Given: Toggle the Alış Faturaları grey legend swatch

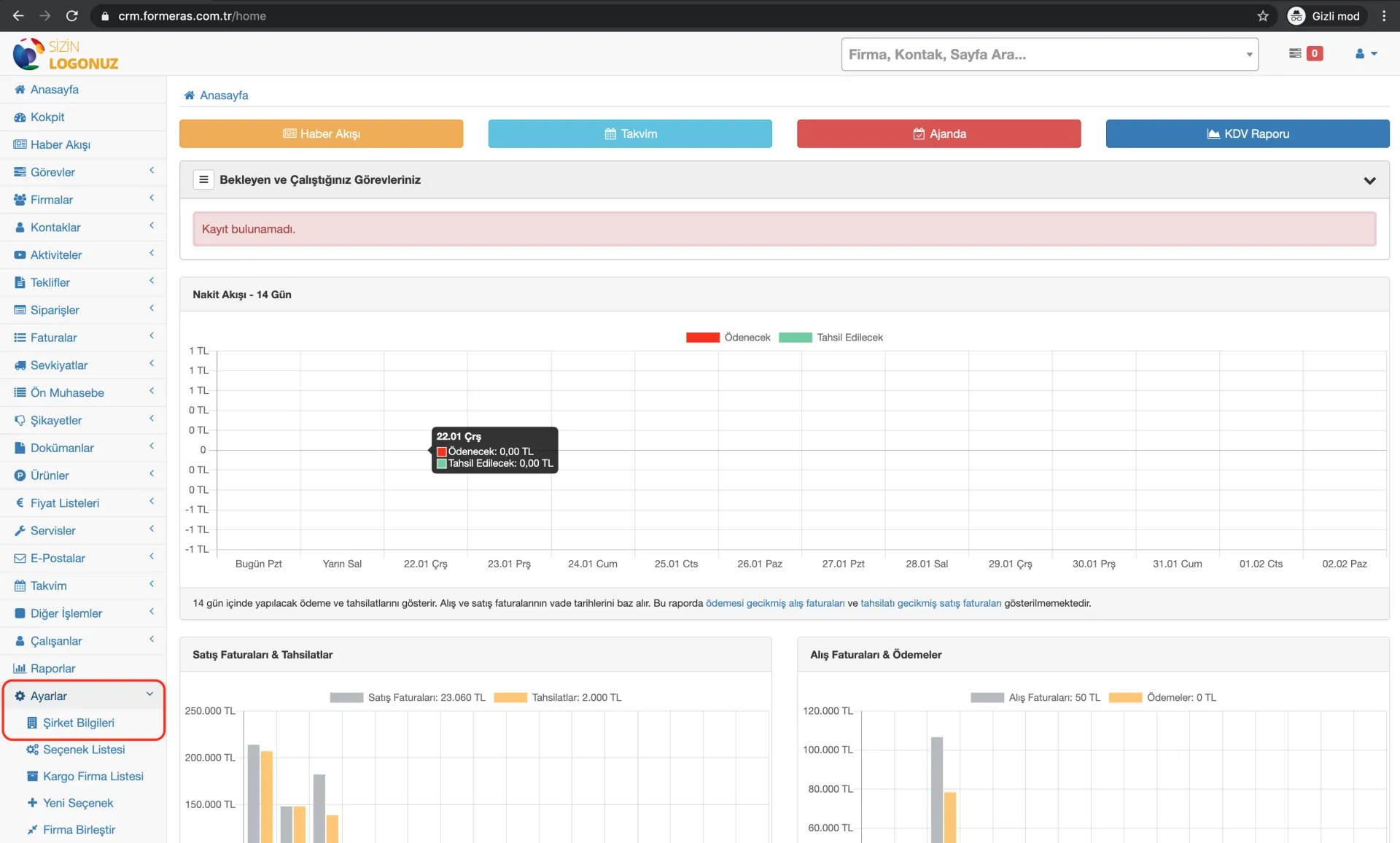Looking at the screenshot, I should 987,698.
